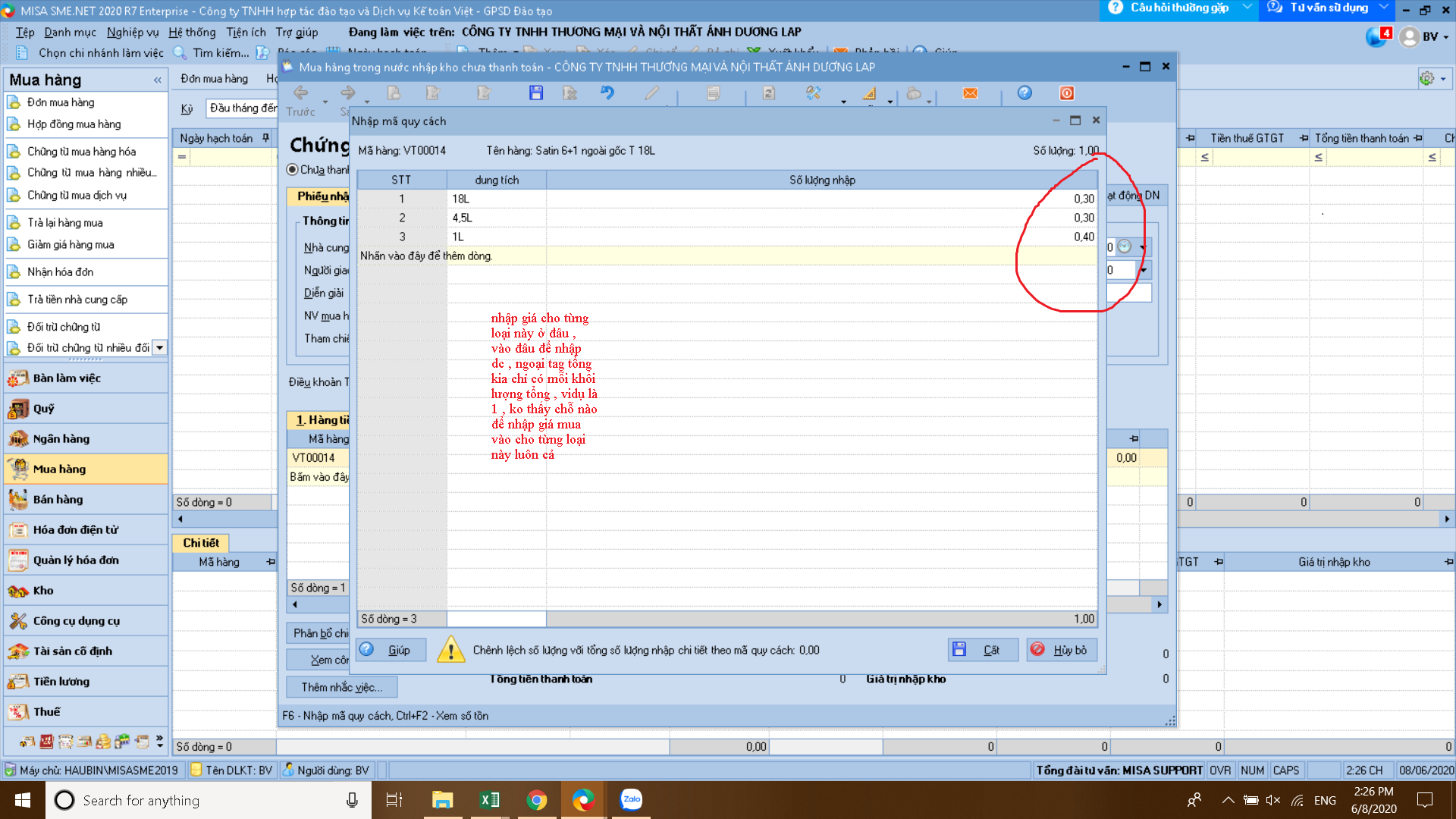The height and width of the screenshot is (819, 1456).
Task: Click the VT00014 item code cell
Action: [317, 458]
